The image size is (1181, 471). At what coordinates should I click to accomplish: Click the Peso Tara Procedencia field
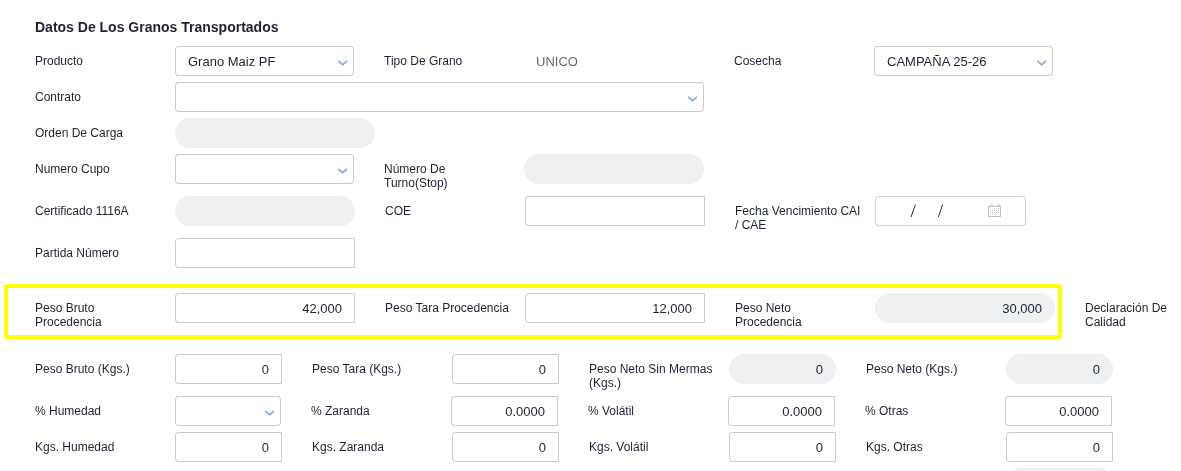(x=615, y=308)
